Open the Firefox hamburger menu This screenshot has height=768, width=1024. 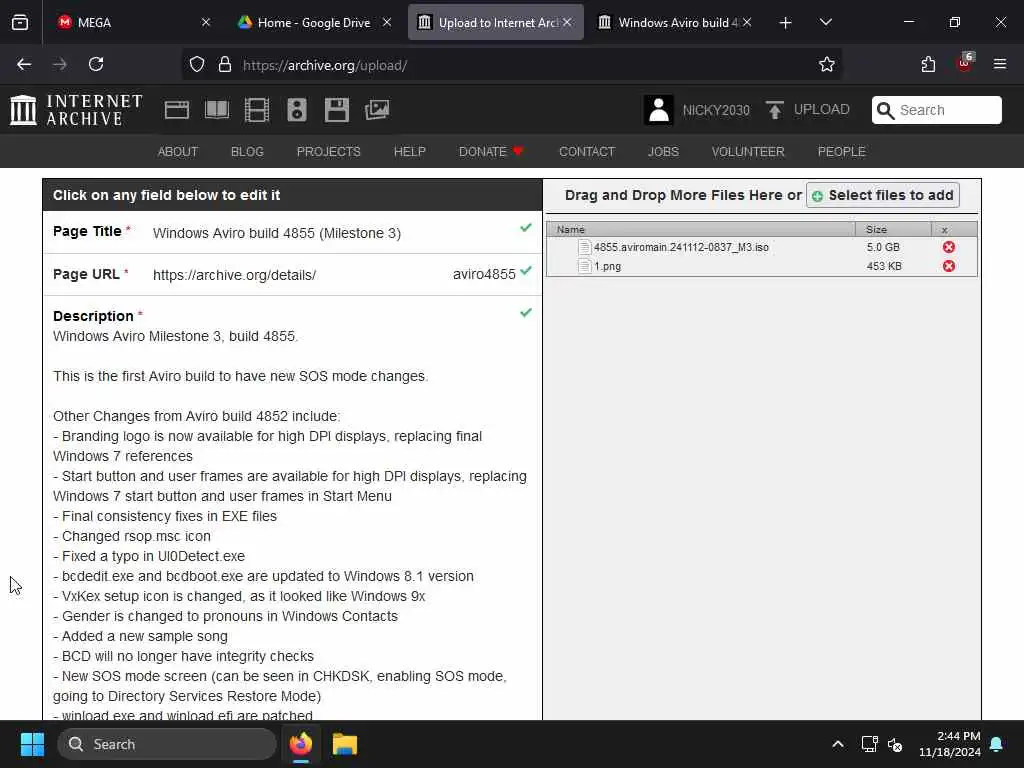click(x=1000, y=64)
